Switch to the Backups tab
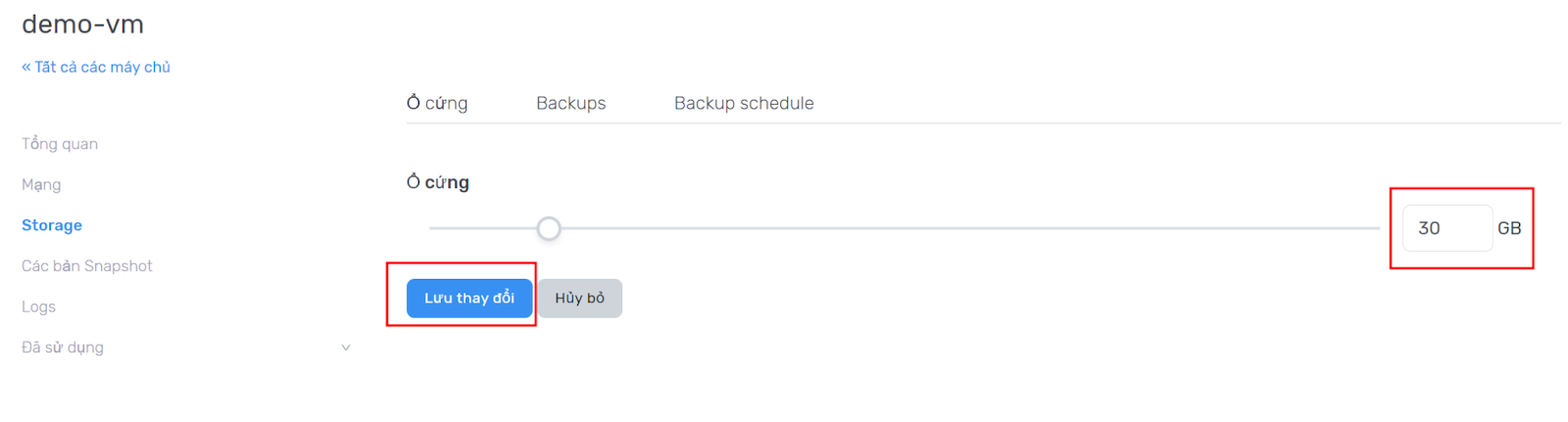The height and width of the screenshot is (422, 1568). coord(570,103)
